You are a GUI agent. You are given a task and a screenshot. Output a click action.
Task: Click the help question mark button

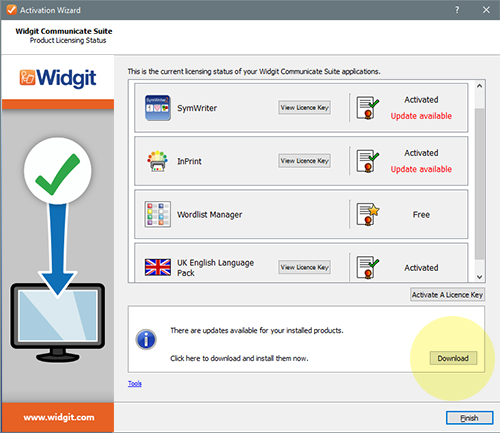pos(457,10)
